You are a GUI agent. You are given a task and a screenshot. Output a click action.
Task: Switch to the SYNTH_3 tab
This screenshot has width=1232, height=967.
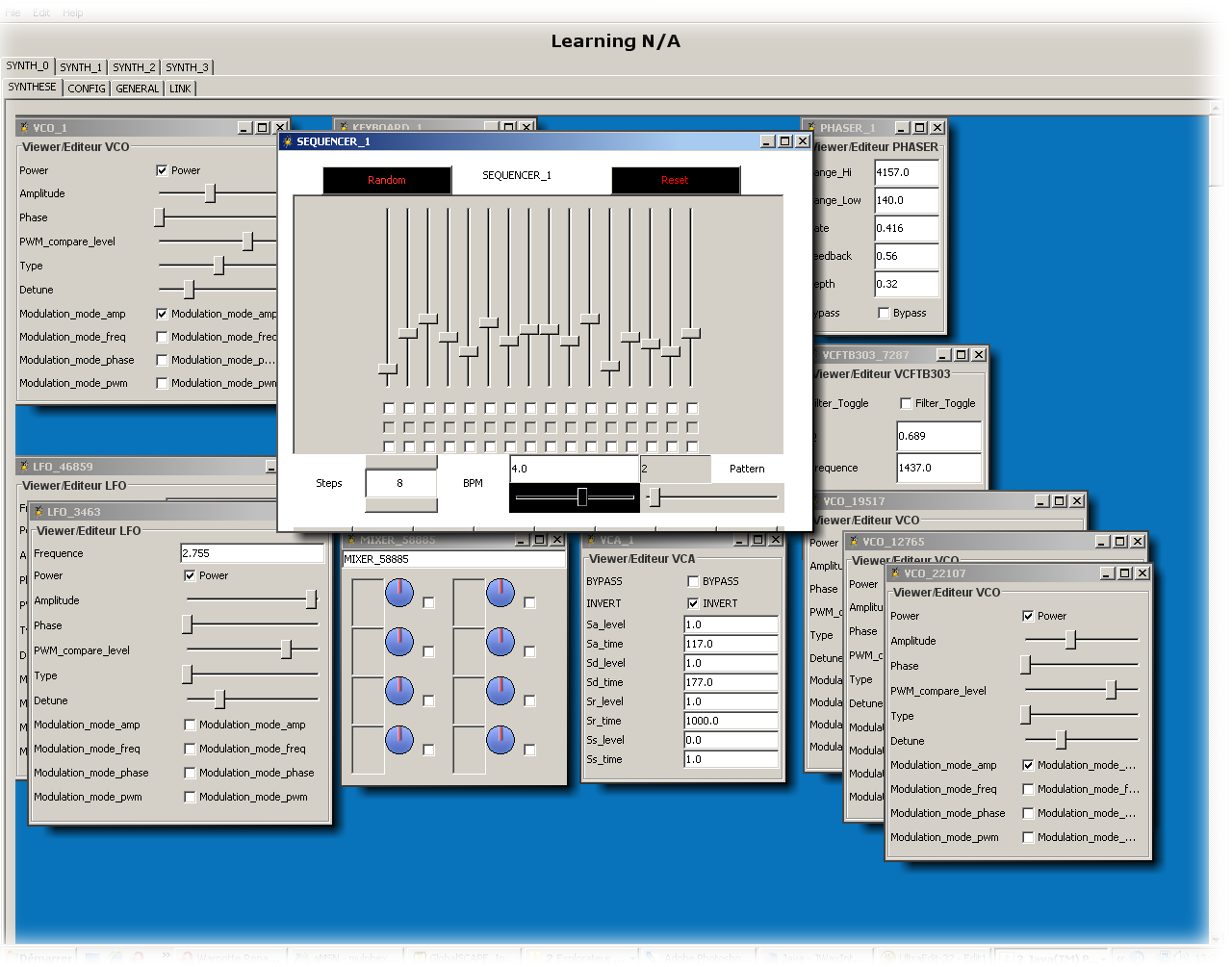187,66
